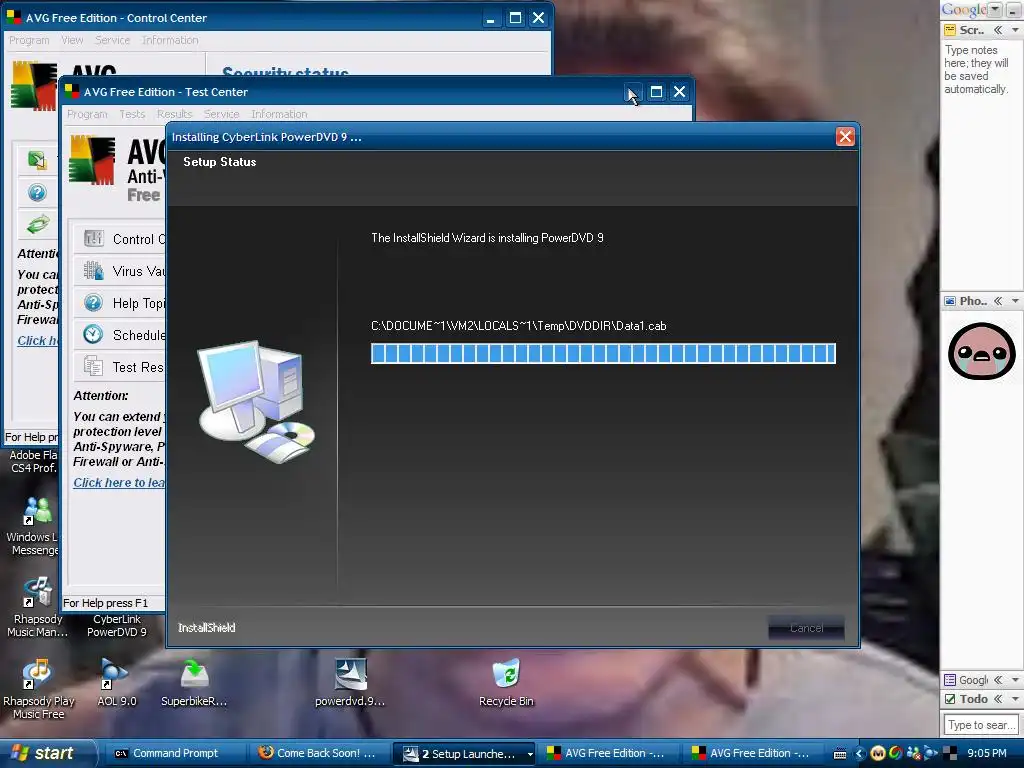Collapse the Photos gadget chevron
Image resolution: width=1024 pixels, height=768 pixels.
(998, 301)
